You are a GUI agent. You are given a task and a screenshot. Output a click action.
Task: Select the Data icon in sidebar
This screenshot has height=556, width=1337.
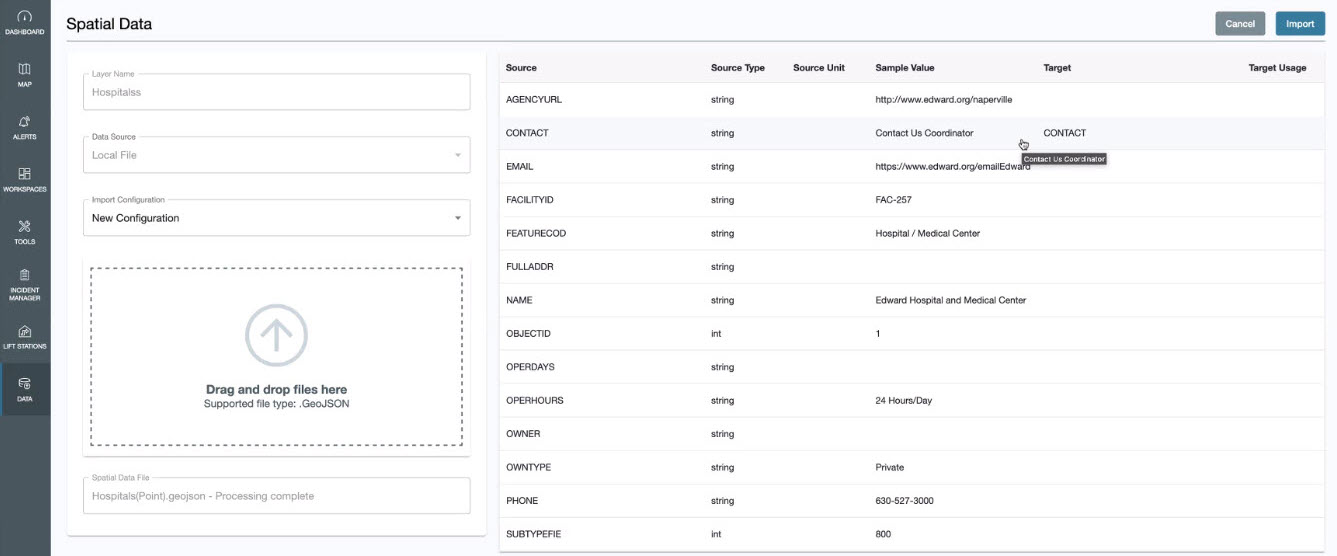coord(25,384)
